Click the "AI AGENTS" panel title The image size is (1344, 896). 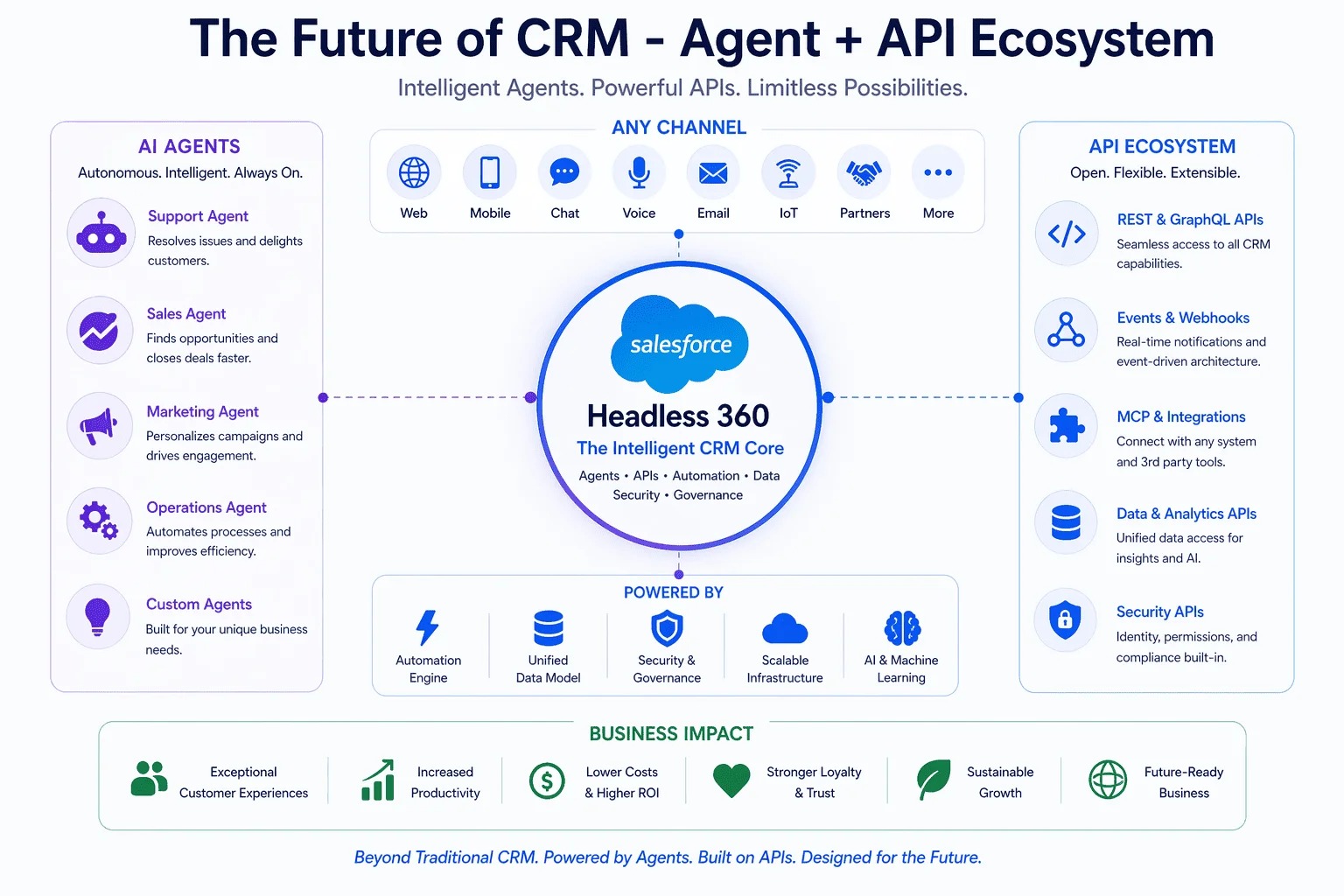[189, 146]
